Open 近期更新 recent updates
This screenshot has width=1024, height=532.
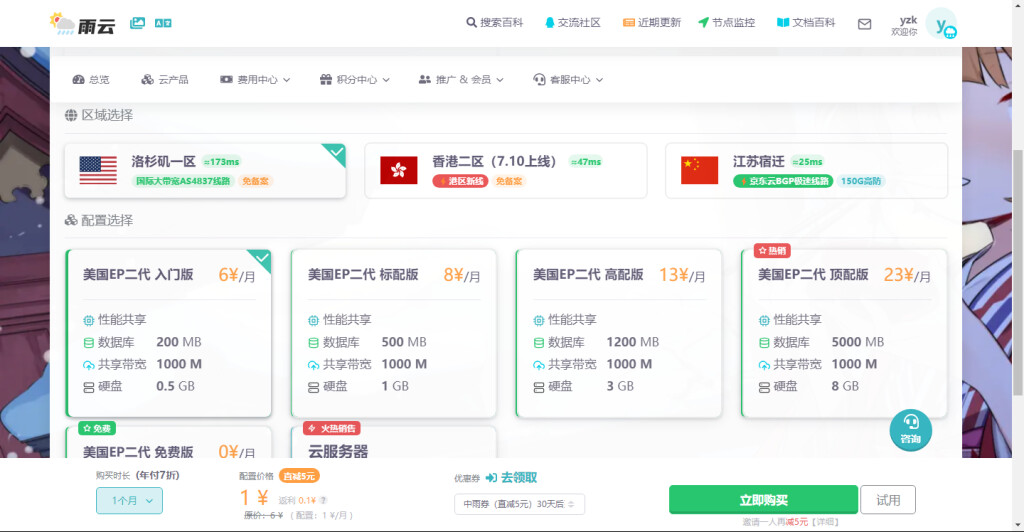tap(651, 23)
